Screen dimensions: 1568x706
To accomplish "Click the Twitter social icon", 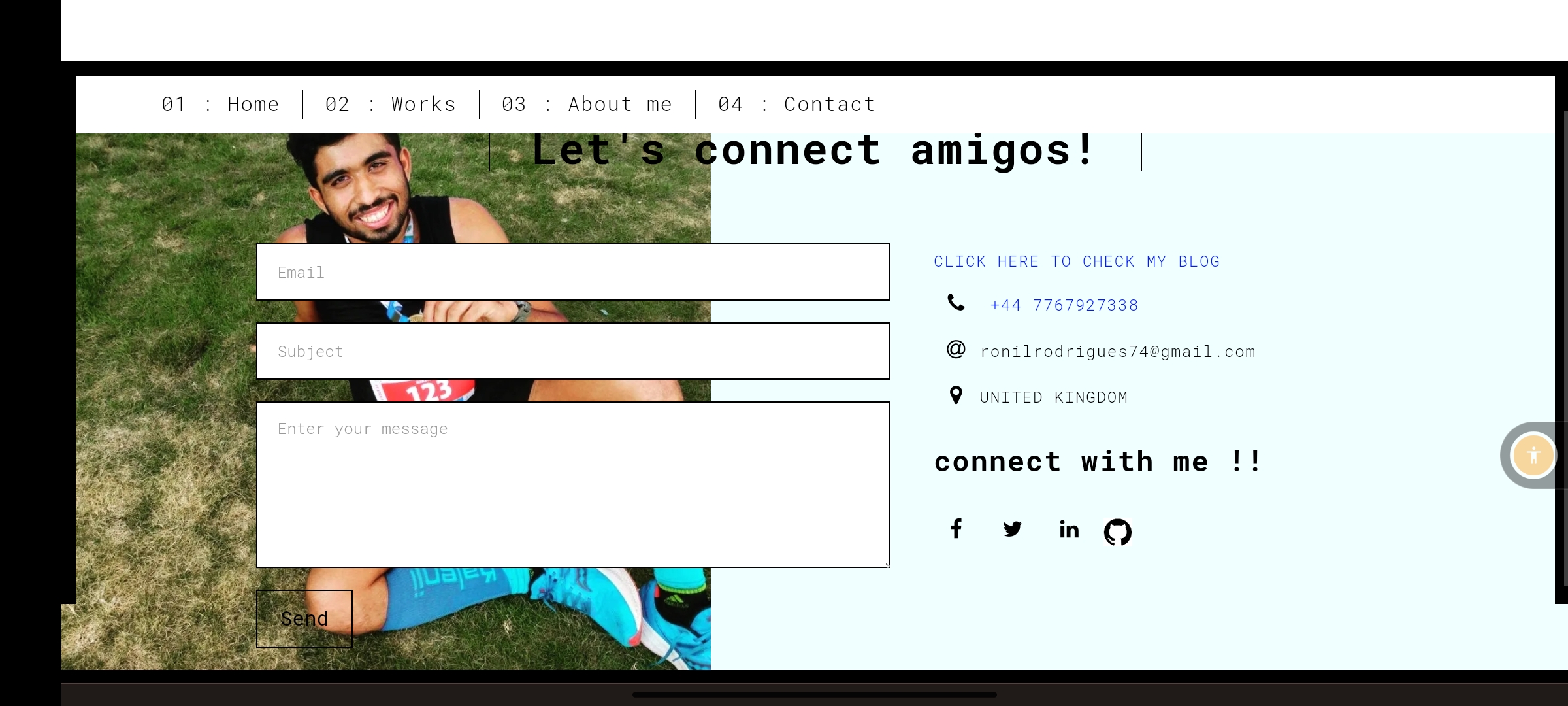I will (x=1013, y=529).
